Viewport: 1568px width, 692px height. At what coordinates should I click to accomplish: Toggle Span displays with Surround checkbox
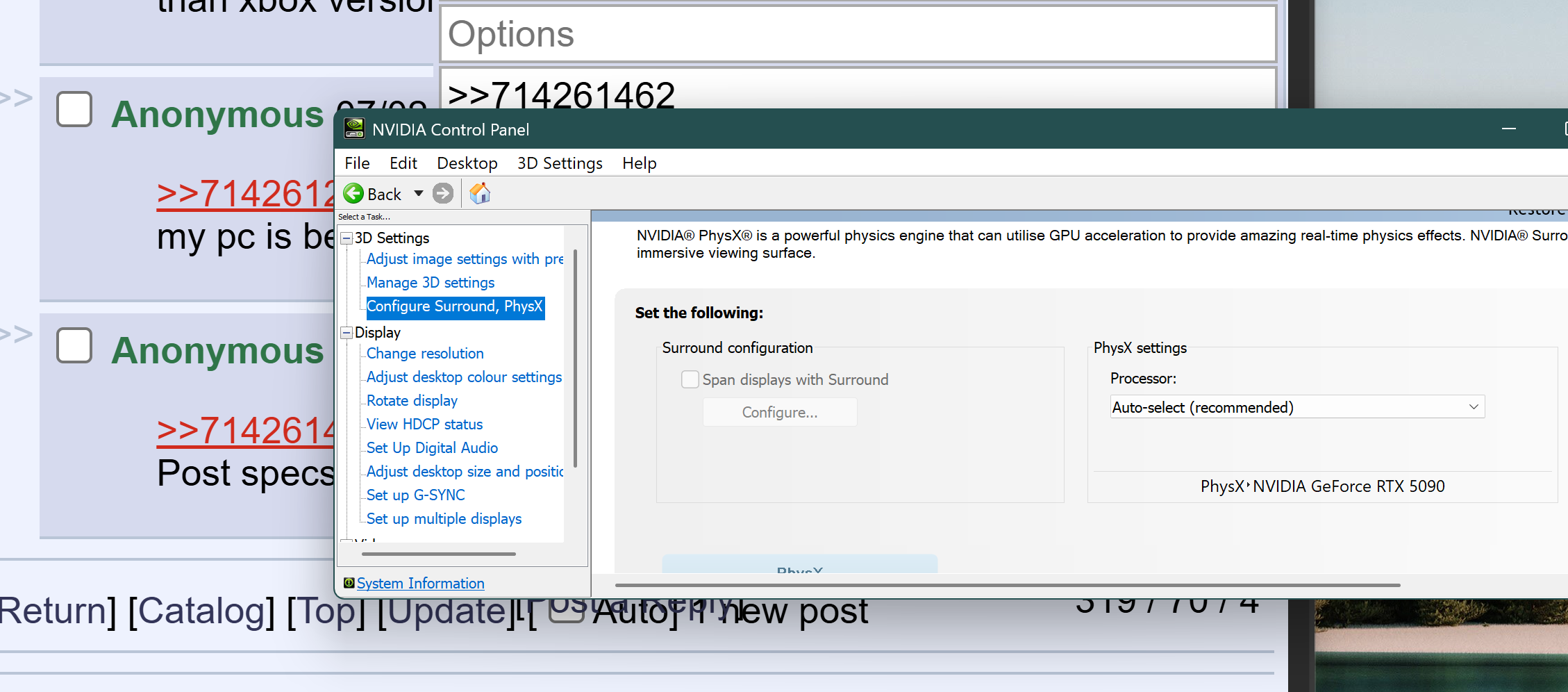[690, 379]
